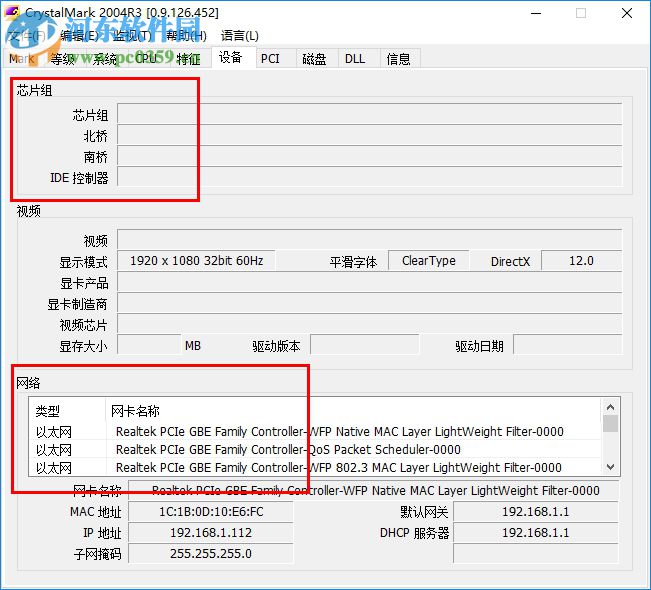Select the WFP 802.3 MAC Layer adapter row

(x=315, y=468)
